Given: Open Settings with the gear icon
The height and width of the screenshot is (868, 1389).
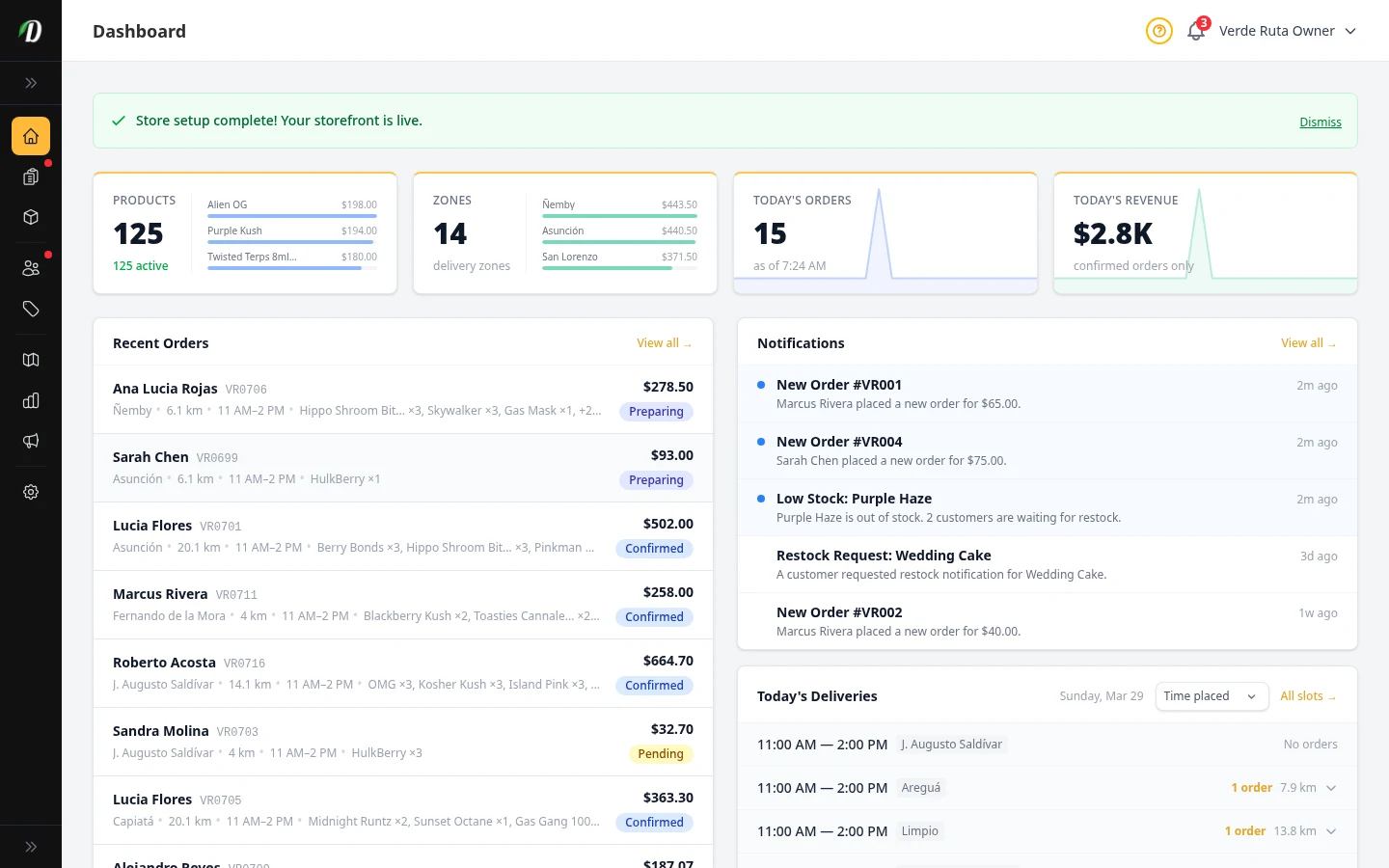Looking at the screenshot, I should pos(31,492).
